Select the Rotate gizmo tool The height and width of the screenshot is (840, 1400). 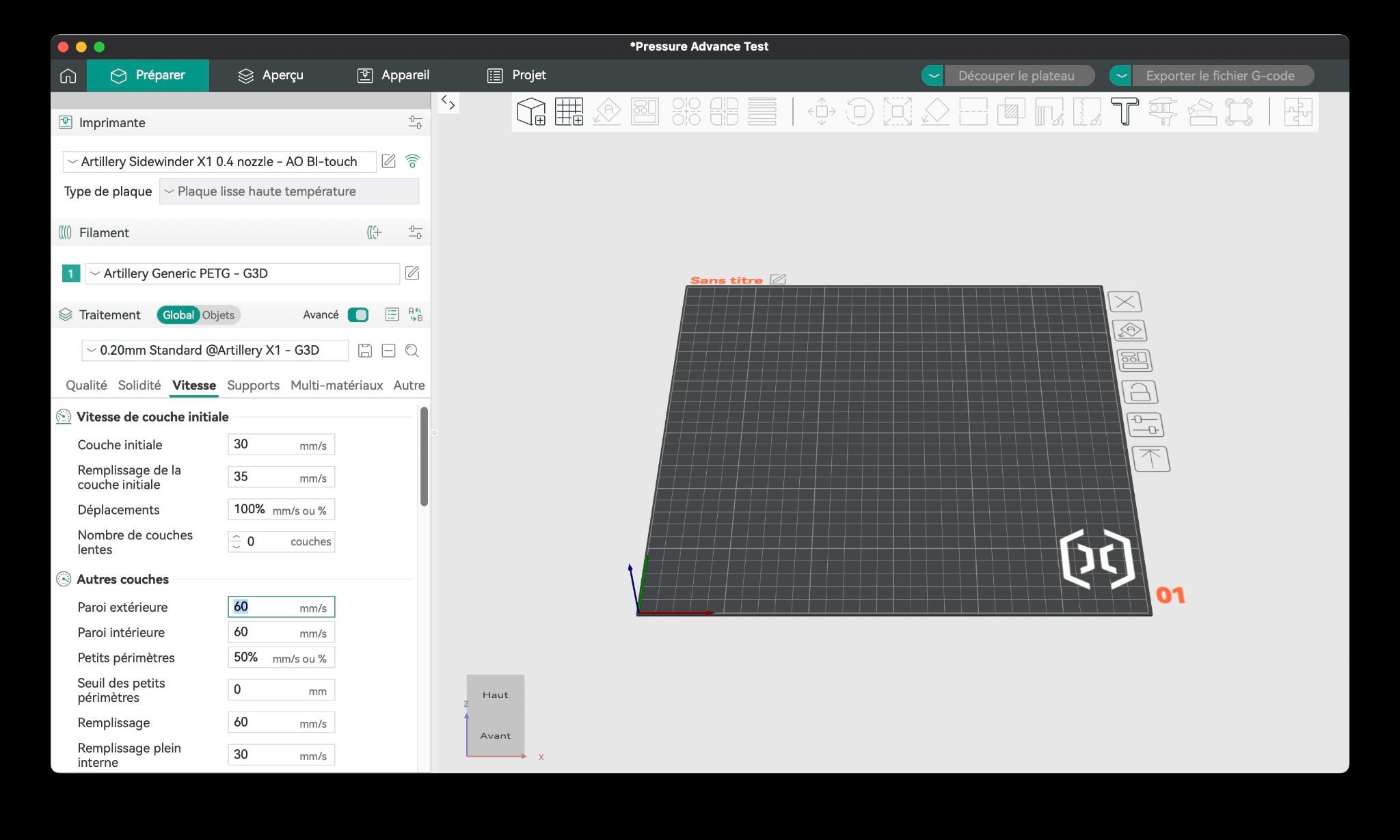[x=859, y=111]
